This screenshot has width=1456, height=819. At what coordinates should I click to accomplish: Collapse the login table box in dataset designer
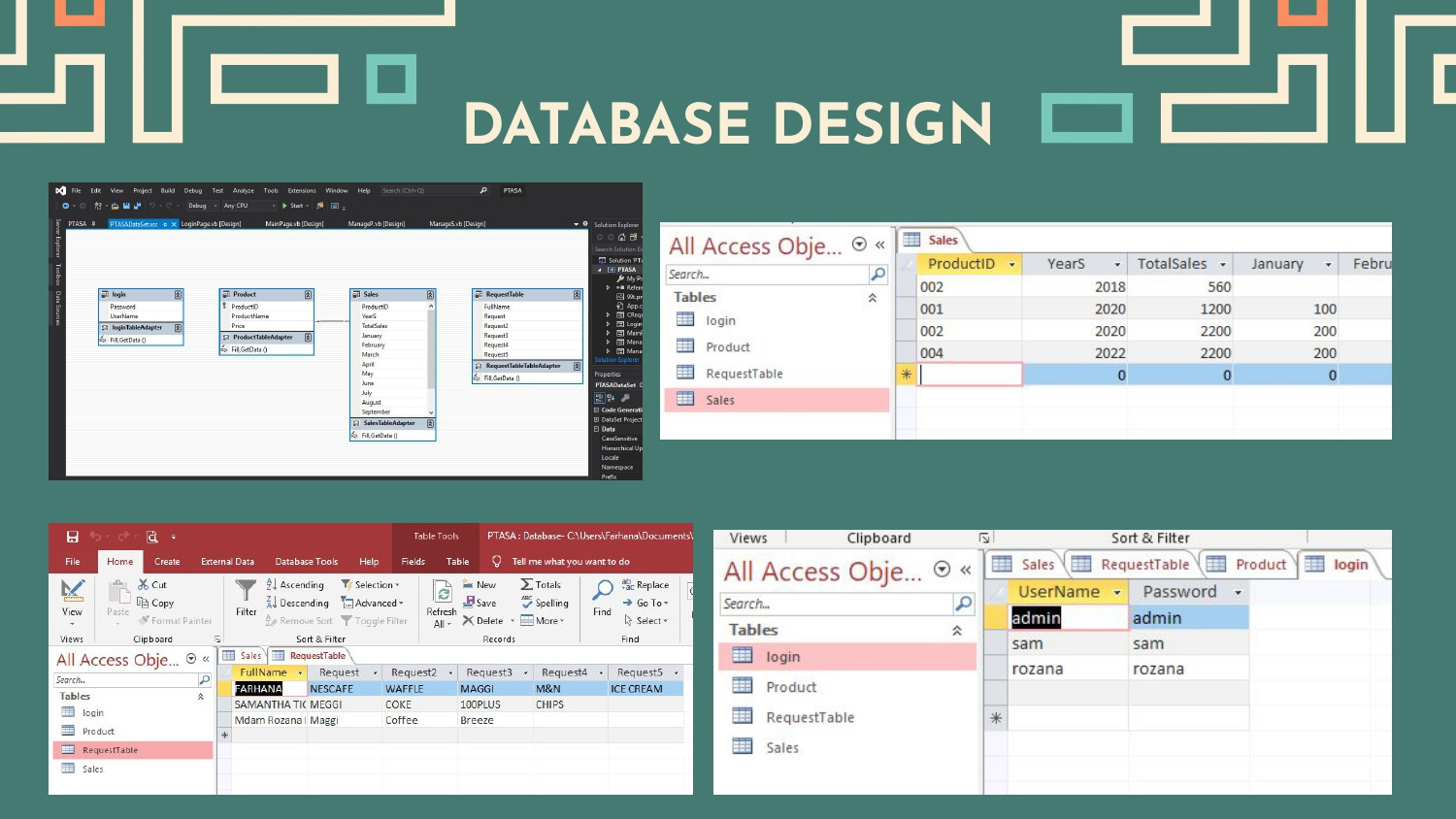178,294
